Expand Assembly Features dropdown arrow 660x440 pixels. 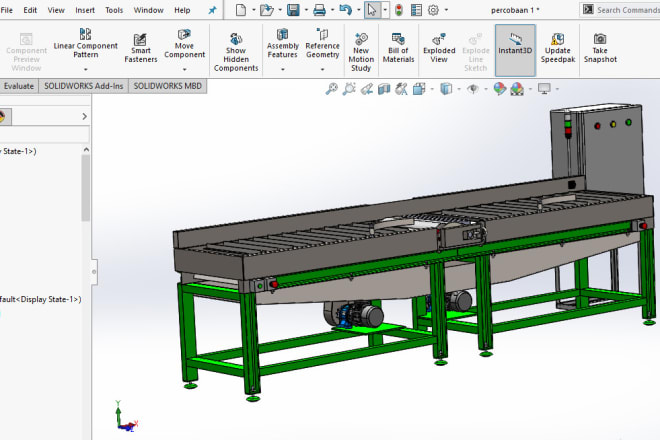[282, 69]
